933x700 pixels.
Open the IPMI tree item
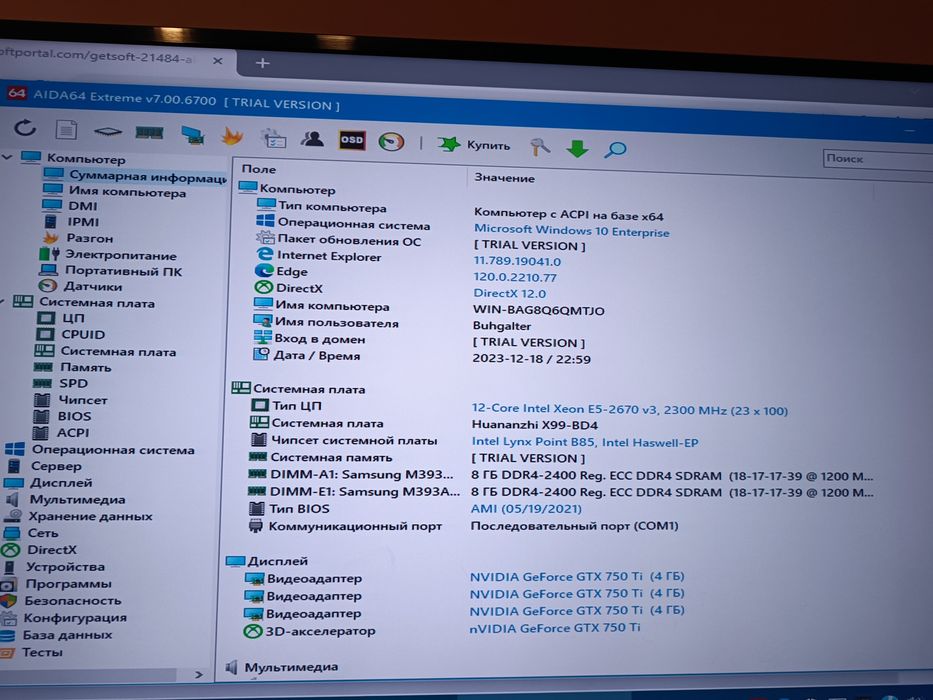pos(71,221)
